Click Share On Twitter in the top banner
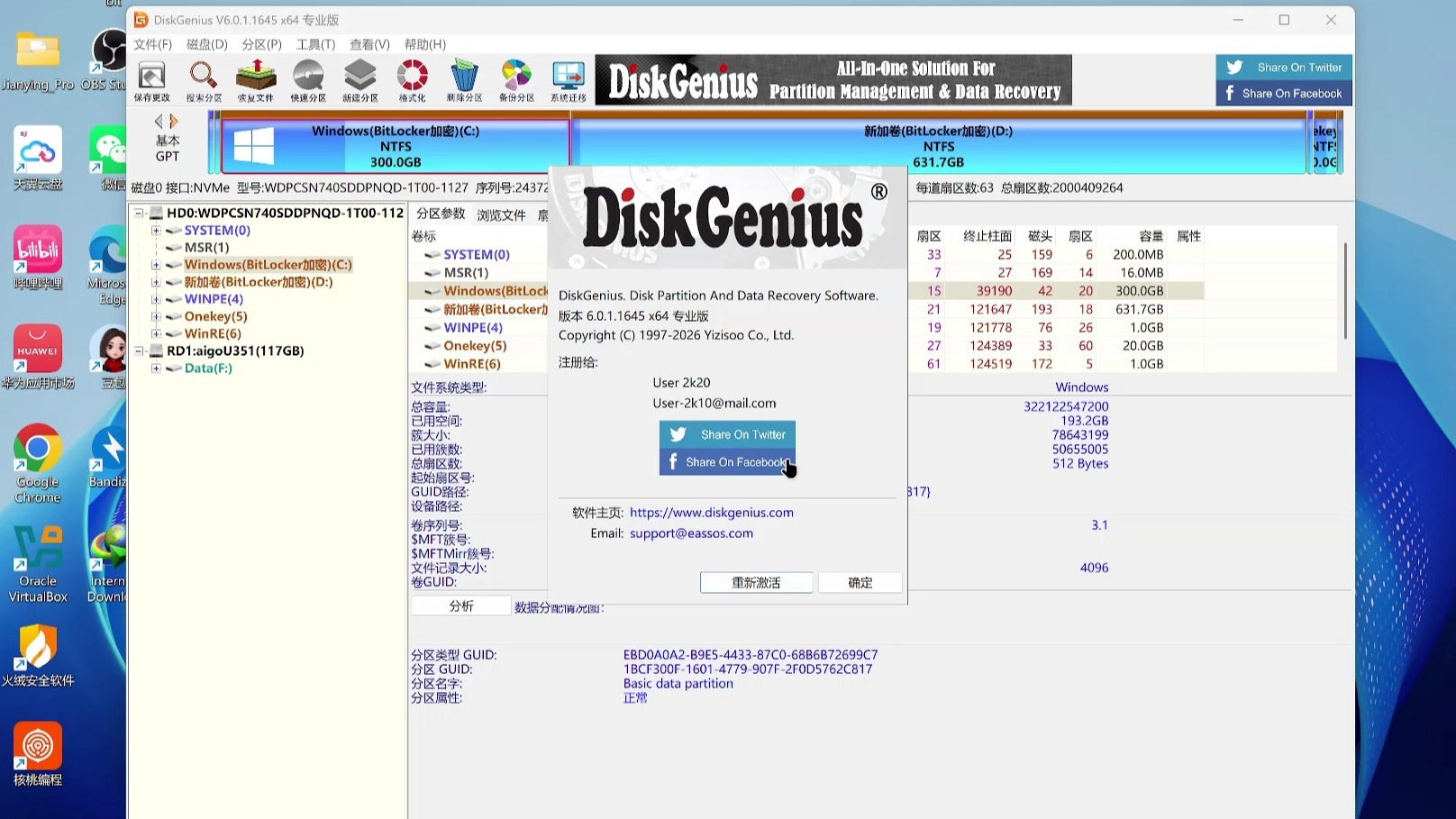 pyautogui.click(x=1284, y=68)
